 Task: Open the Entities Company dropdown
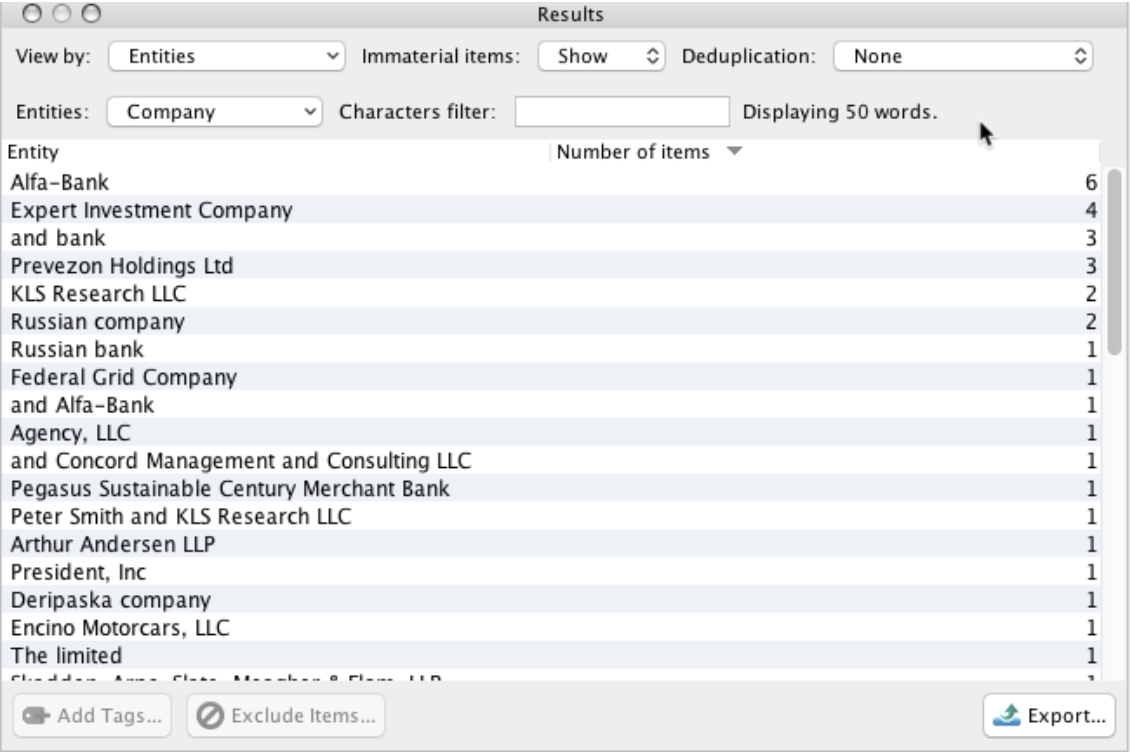[214, 112]
